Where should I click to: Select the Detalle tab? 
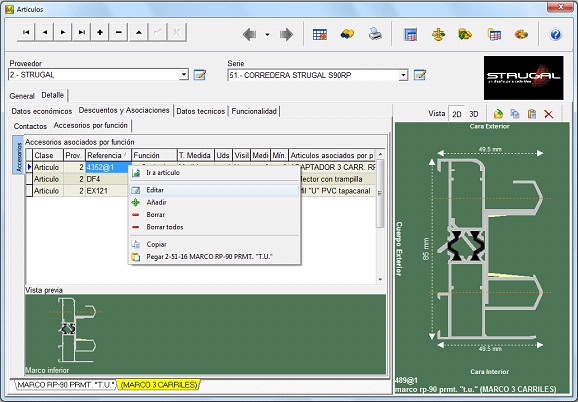tap(52, 95)
